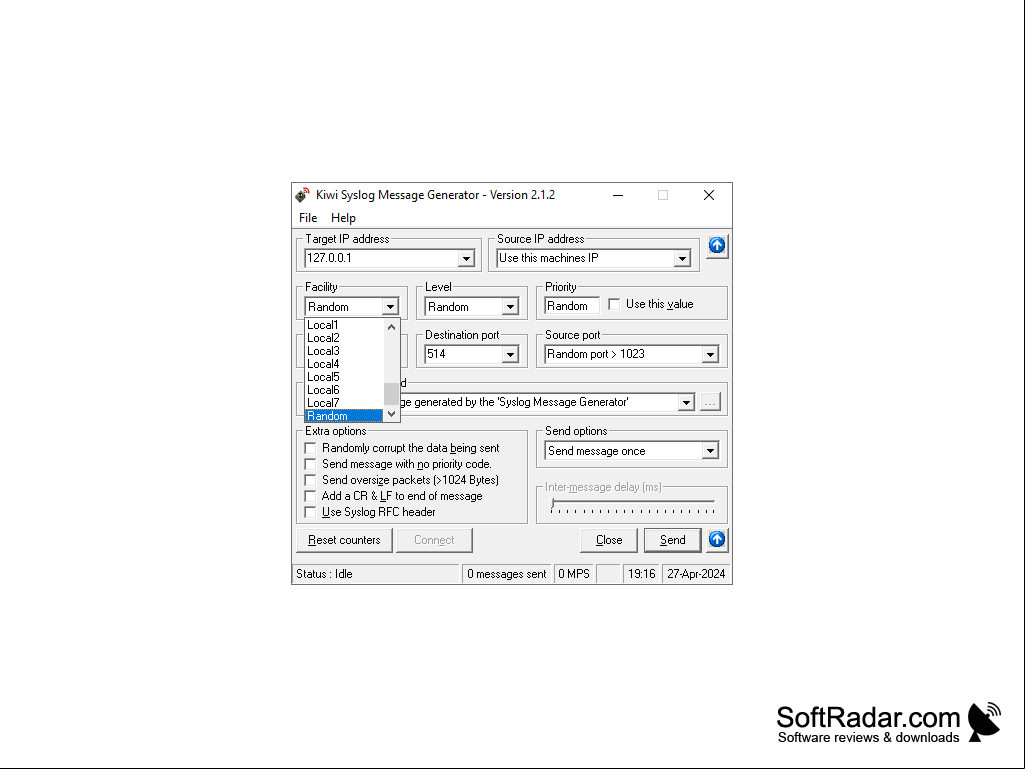
Task: Click the Facility list scroll up arrow
Action: pyautogui.click(x=392, y=326)
